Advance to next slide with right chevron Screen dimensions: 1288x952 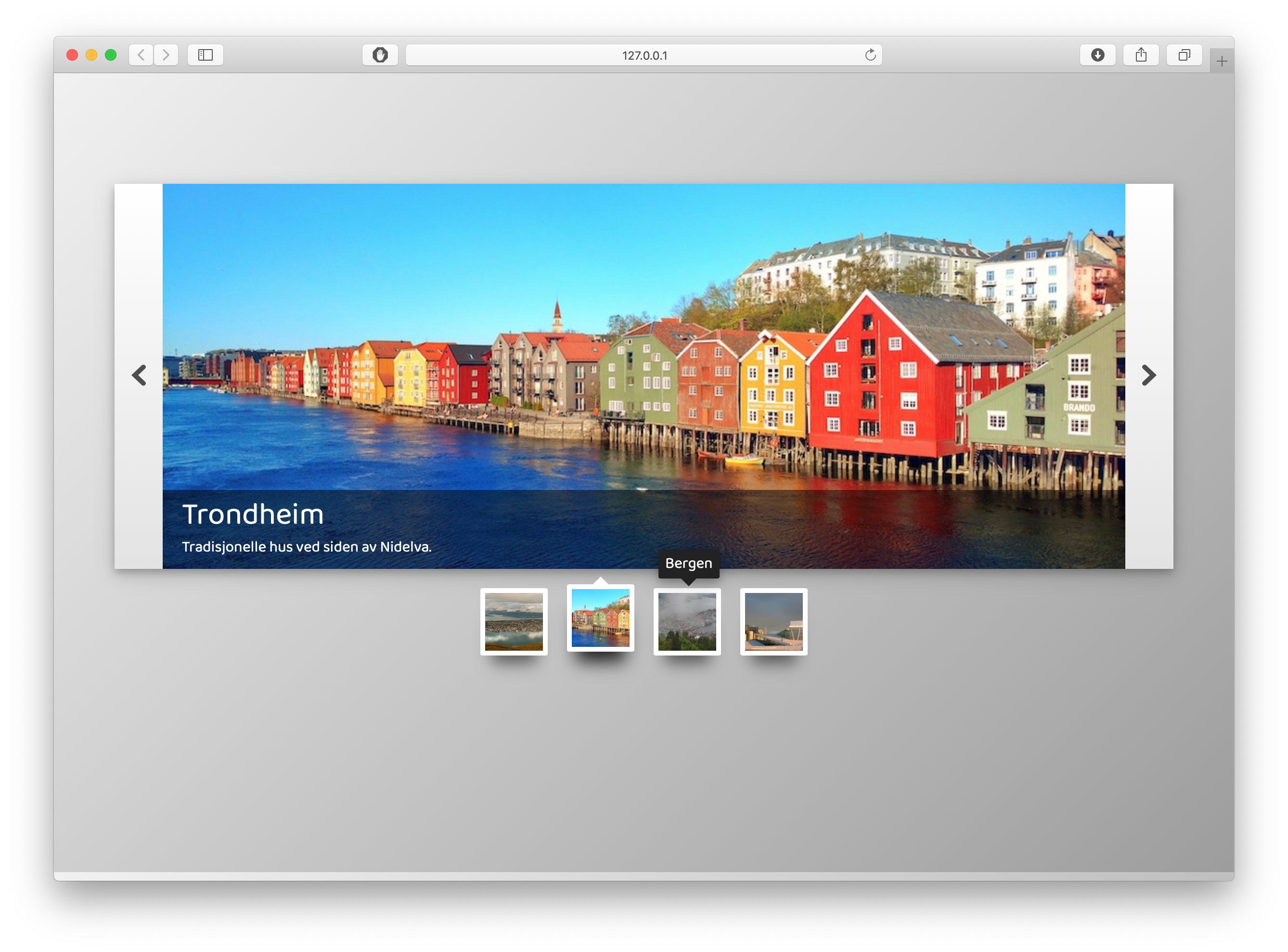1148,375
